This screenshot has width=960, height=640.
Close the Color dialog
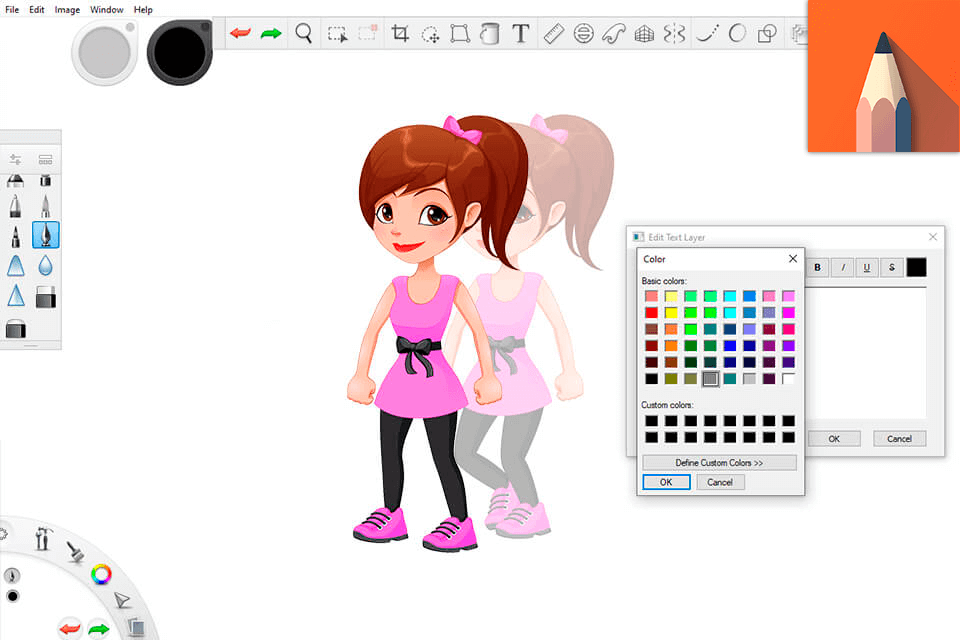793,258
